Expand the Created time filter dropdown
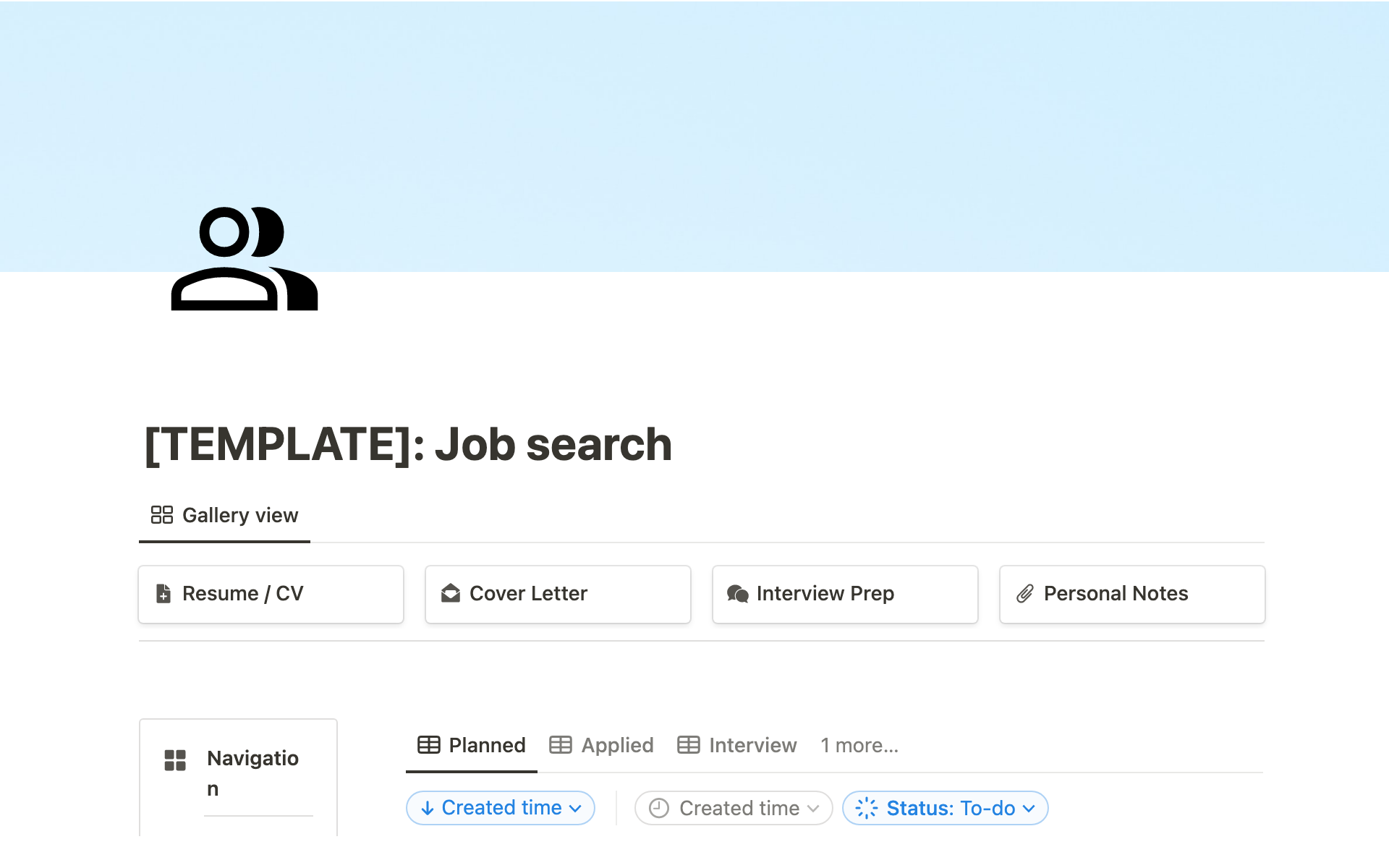The image size is (1389, 868). pyautogui.click(x=732, y=808)
